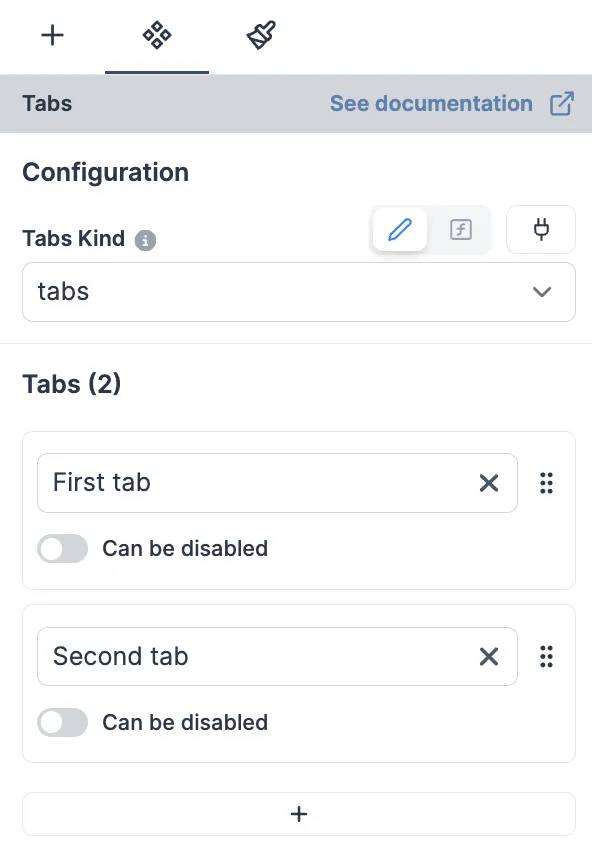Switch to the styles paintbrush tab icon

pyautogui.click(x=260, y=35)
